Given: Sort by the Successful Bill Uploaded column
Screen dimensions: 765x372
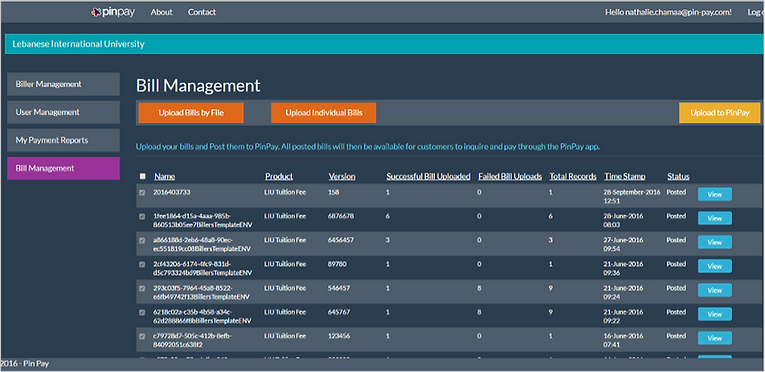Looking at the screenshot, I should pos(428,176).
